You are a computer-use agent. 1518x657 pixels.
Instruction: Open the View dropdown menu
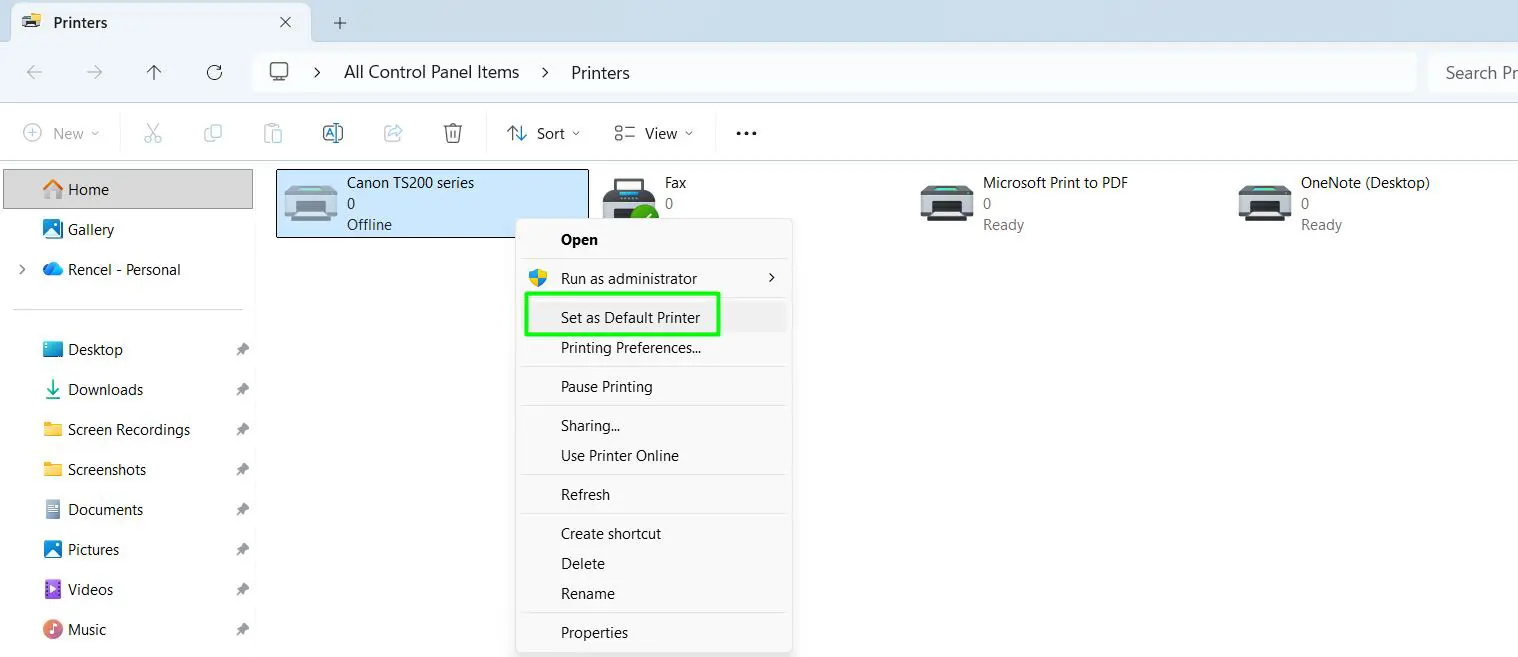654,133
